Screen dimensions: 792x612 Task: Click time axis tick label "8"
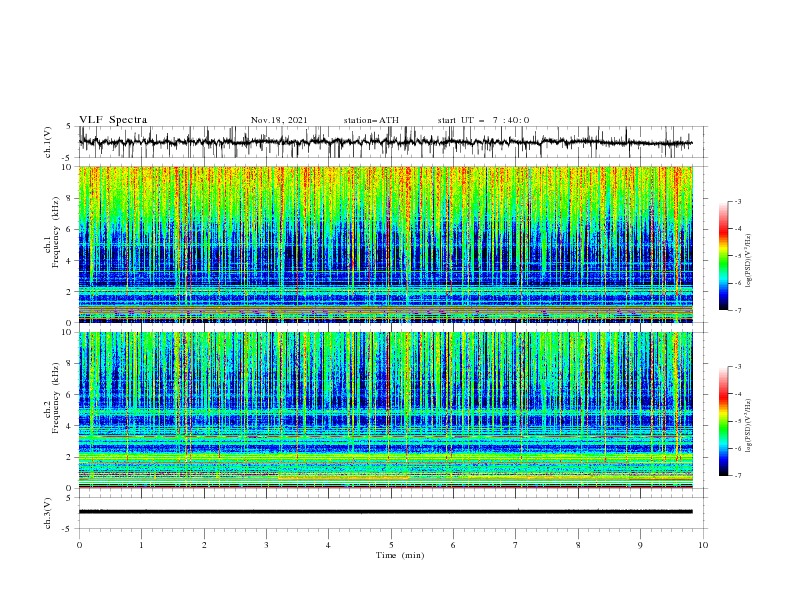click(578, 545)
